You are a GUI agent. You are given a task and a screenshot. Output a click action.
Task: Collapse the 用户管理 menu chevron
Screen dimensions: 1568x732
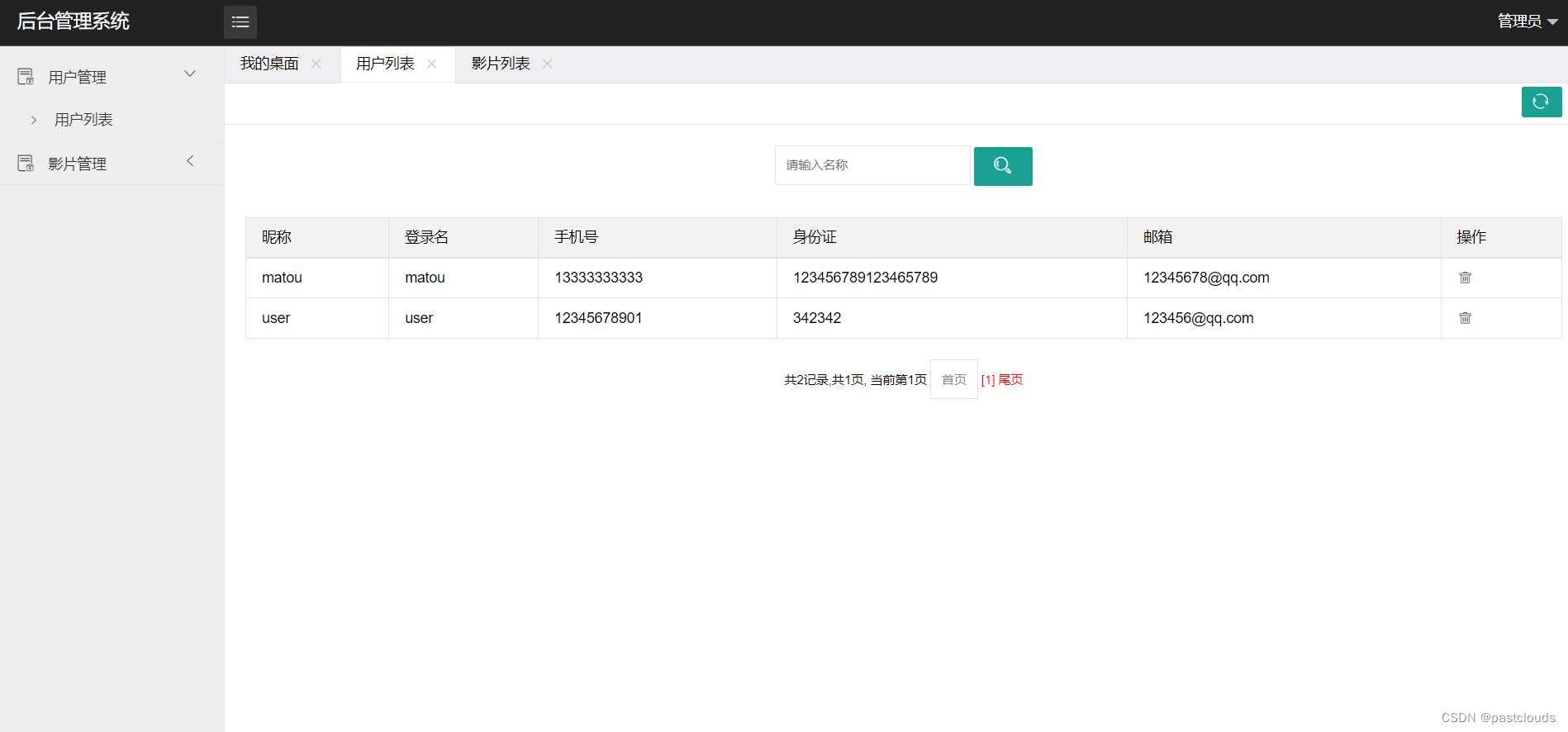pos(190,74)
